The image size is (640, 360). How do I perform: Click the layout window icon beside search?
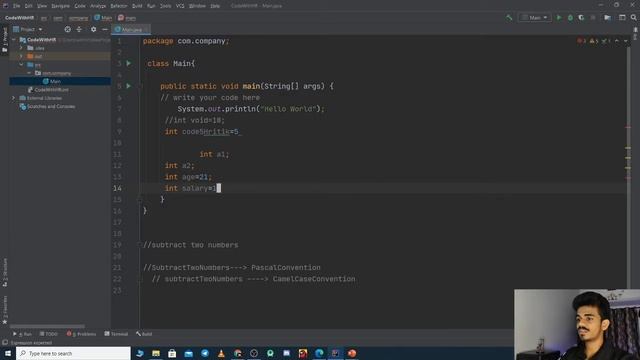coord(622,18)
